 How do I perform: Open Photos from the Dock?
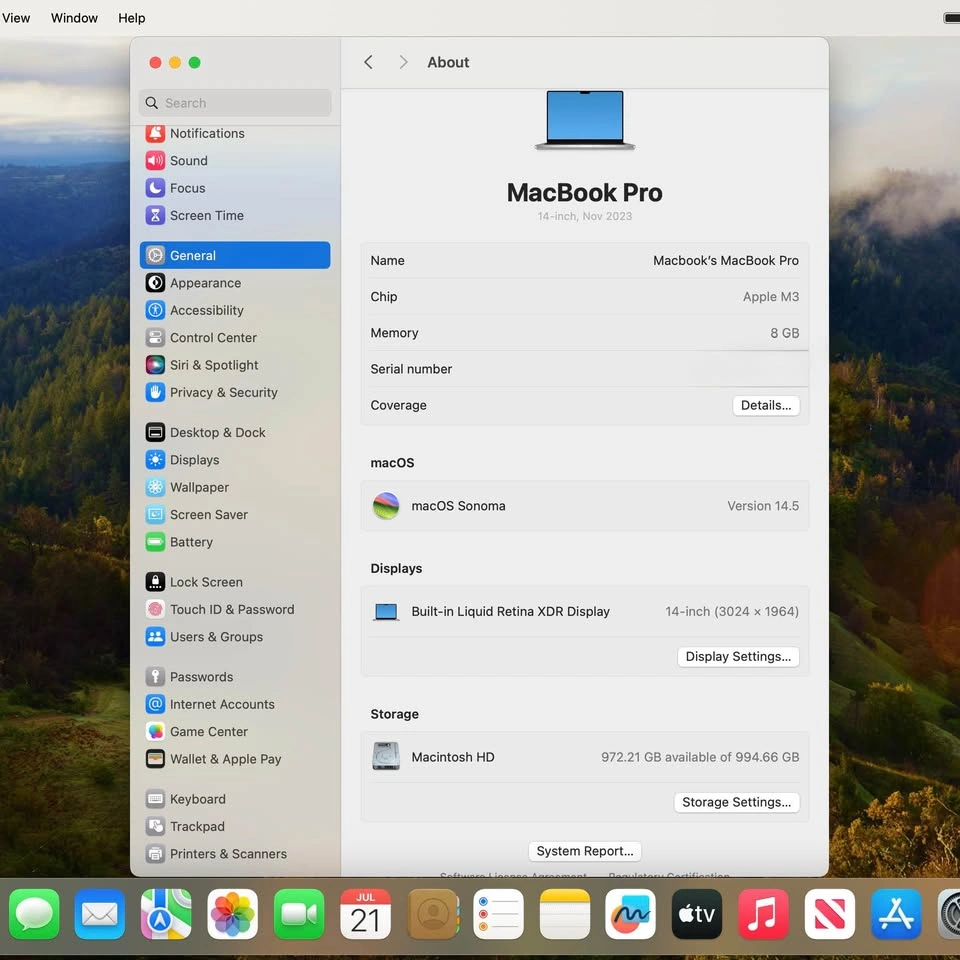[x=233, y=914]
